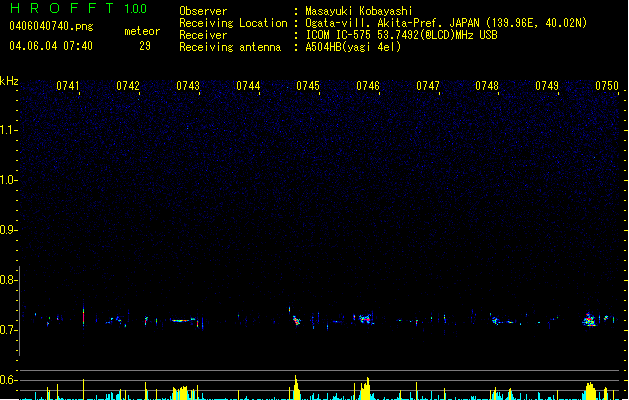Click the yellow intensity peak at 0746
The height and width of the screenshot is (400, 629).
click(366, 388)
